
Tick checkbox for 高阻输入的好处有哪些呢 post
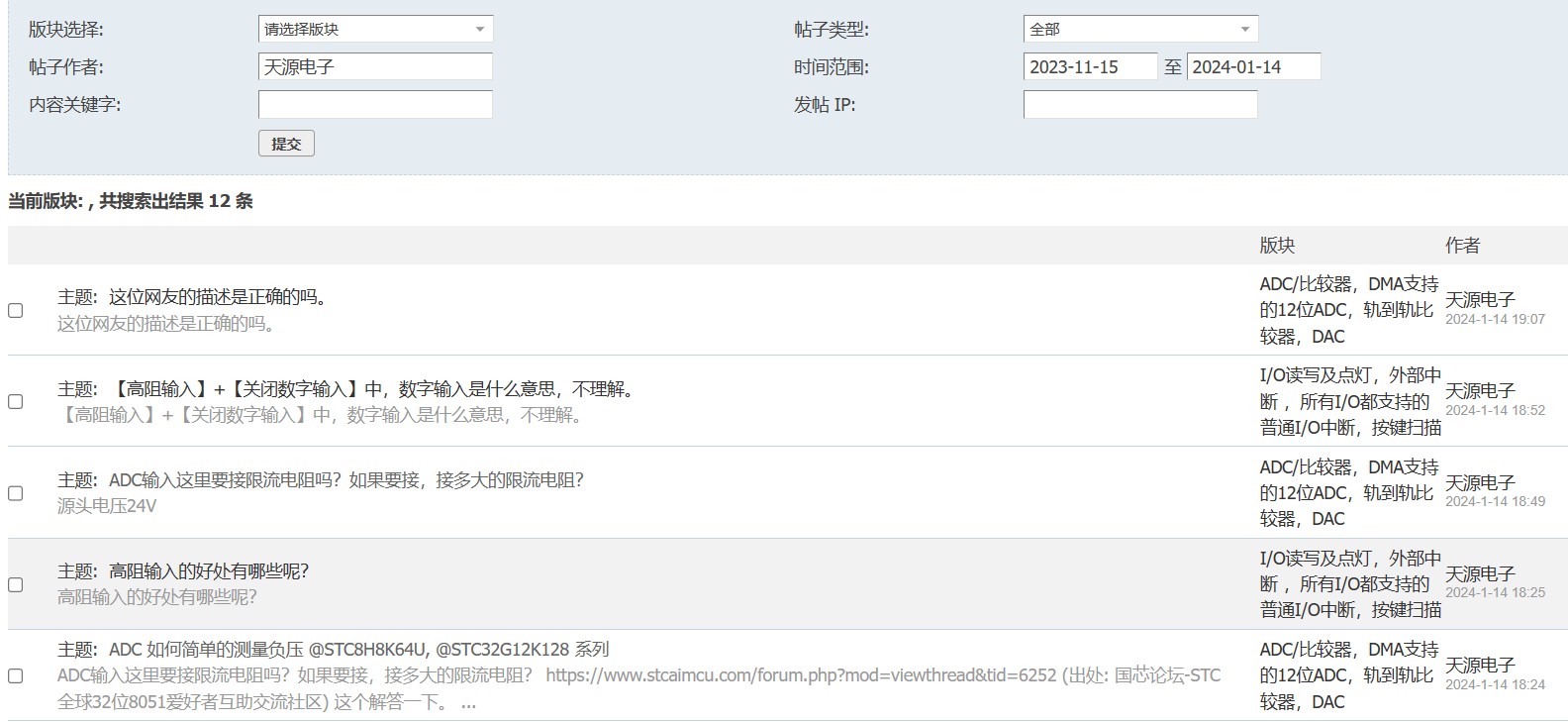click(16, 584)
